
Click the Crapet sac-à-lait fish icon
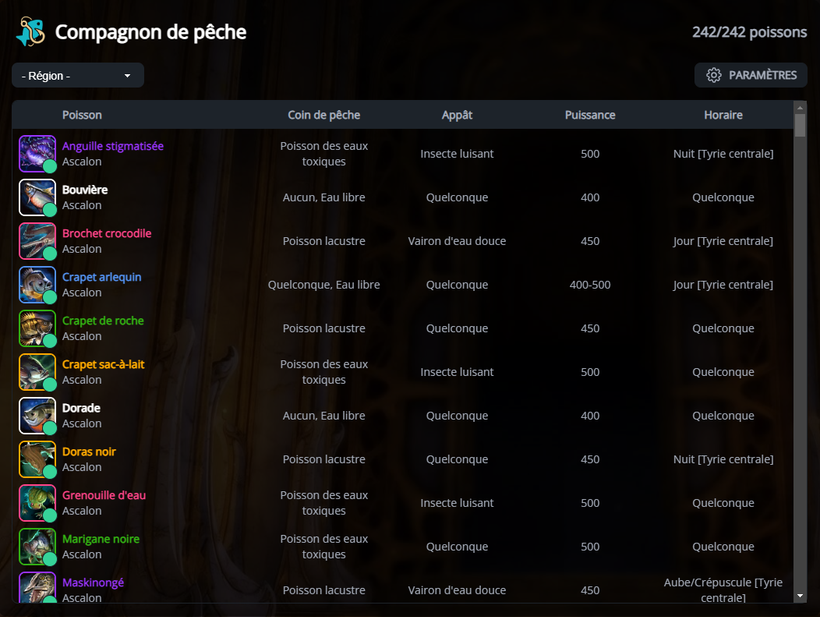point(37,372)
